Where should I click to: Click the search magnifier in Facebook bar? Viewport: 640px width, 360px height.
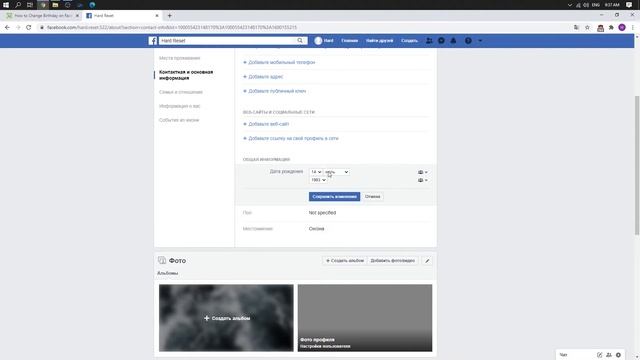300,41
